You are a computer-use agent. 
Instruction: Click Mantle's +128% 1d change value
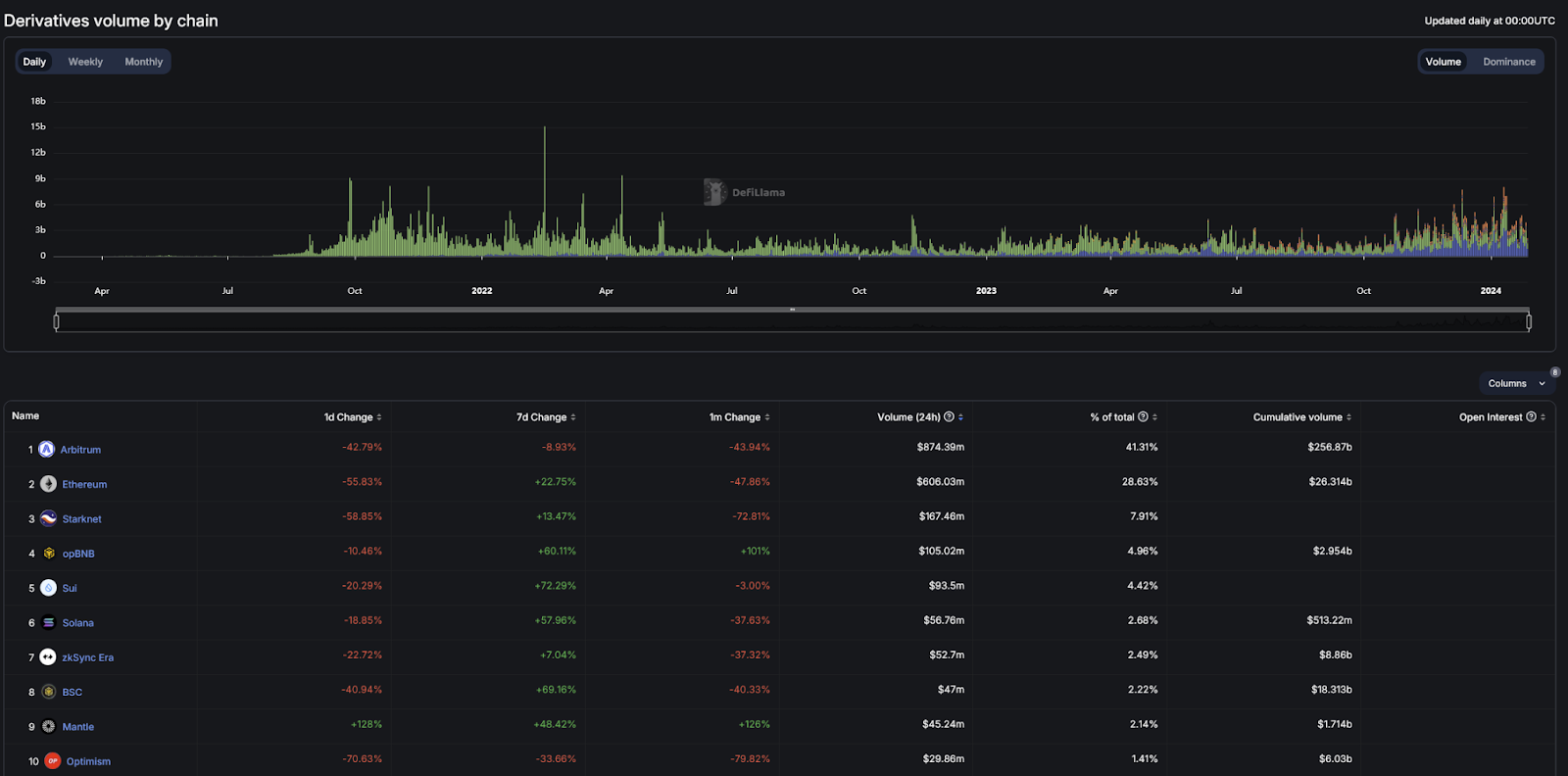367,724
